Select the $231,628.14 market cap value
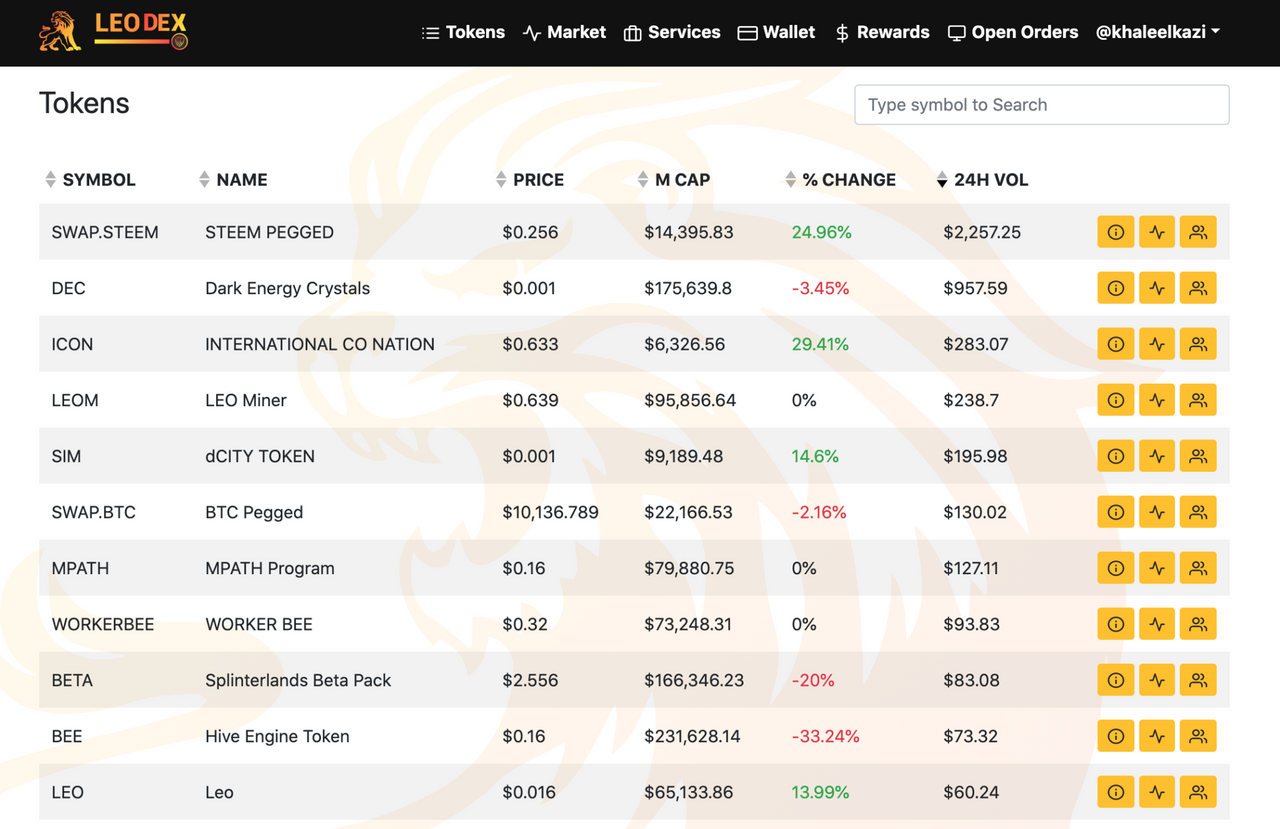 [693, 736]
